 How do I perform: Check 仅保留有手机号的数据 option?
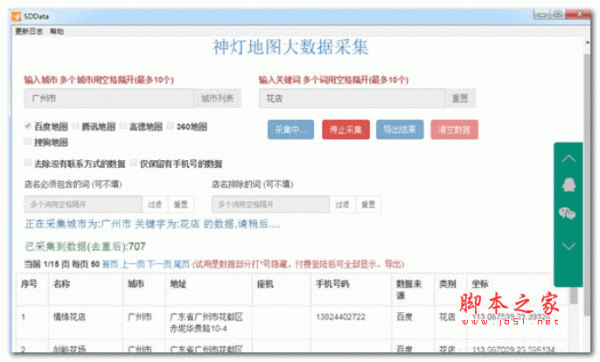[x=133, y=163]
